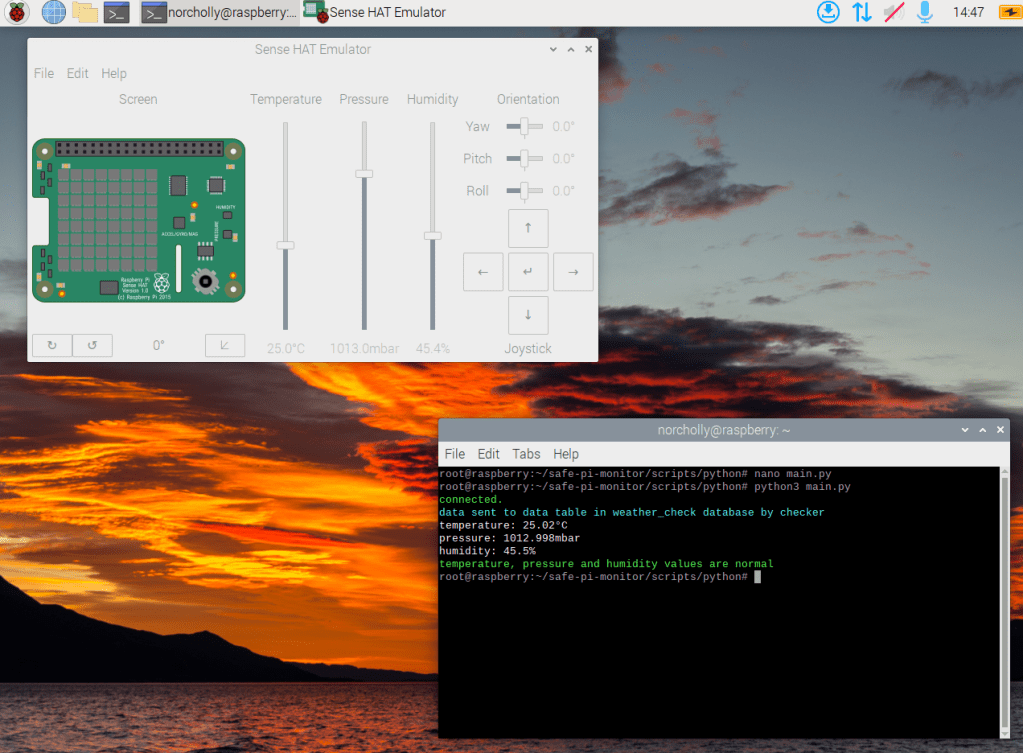
Task: Open the Edit menu in terminal
Action: 488,454
